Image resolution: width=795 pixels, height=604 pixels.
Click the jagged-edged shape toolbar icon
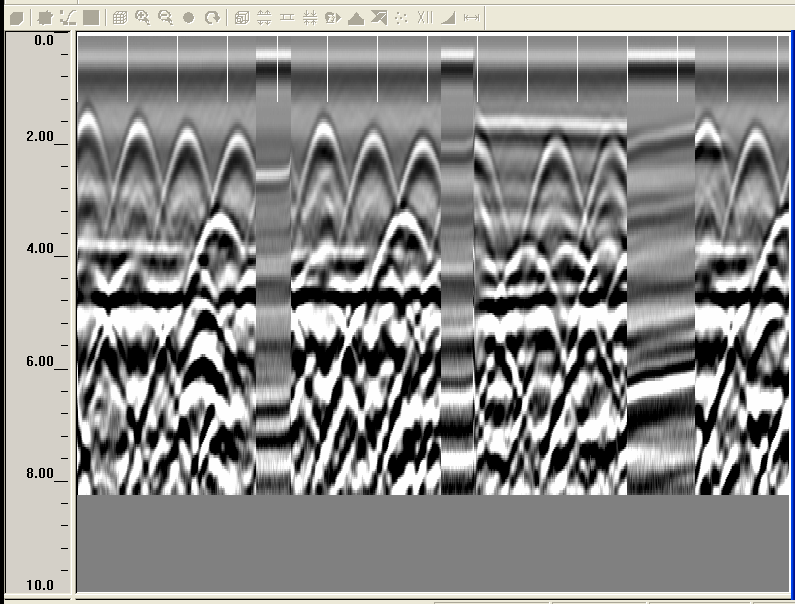[45, 18]
